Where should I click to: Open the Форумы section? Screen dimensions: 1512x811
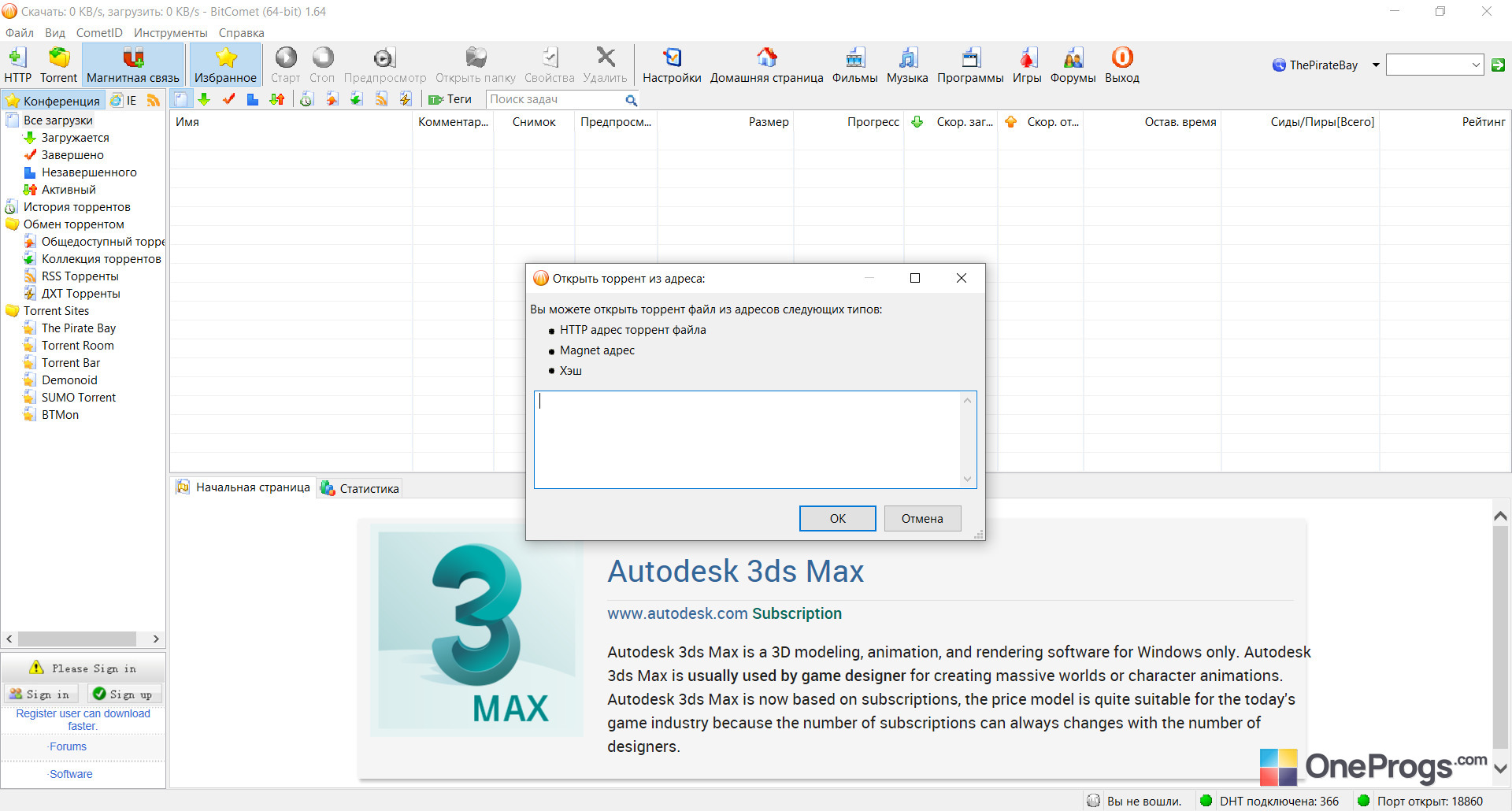pos(1073,65)
